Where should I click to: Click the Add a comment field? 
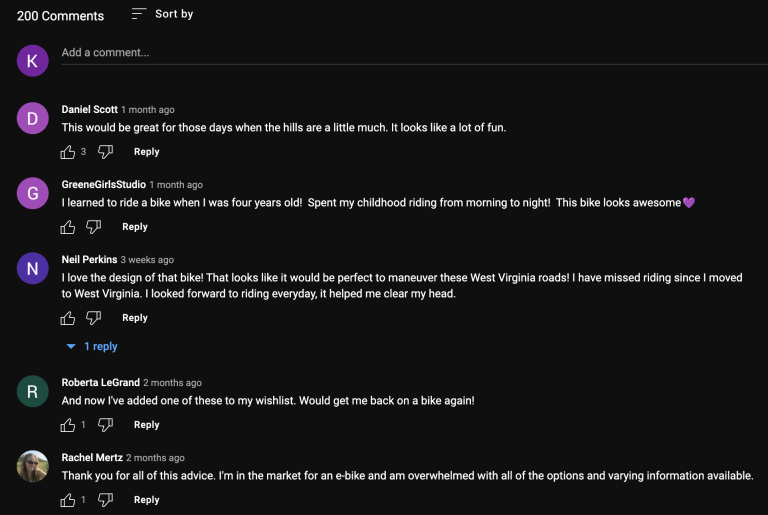tap(414, 53)
